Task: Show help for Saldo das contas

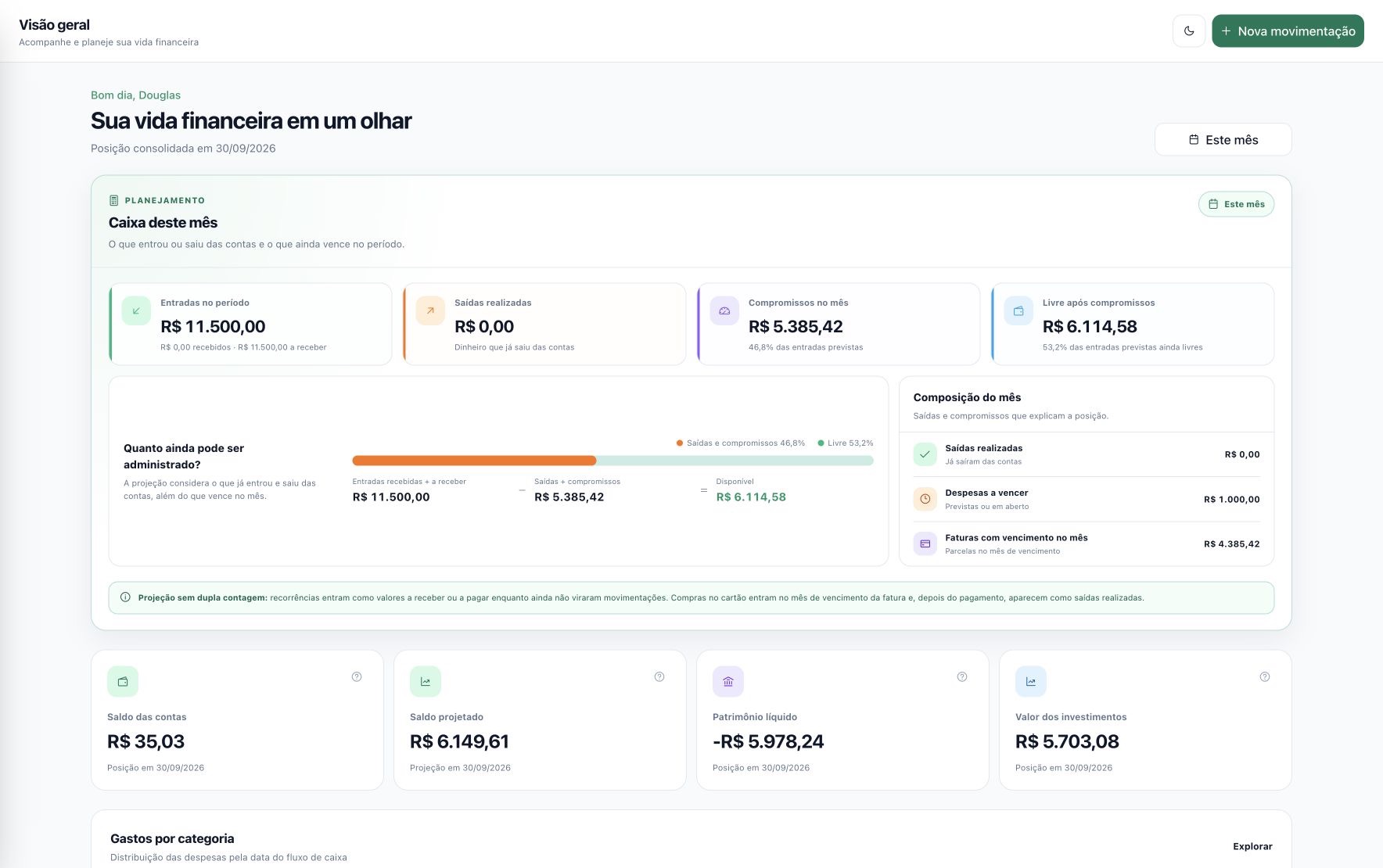Action: (357, 677)
